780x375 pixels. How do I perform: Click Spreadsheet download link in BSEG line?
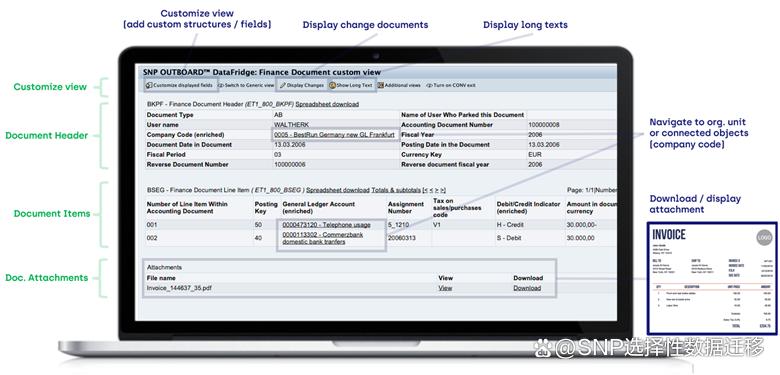pos(337,190)
